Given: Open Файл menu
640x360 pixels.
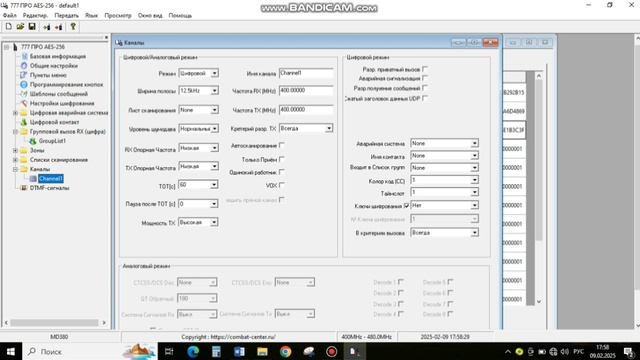Looking at the screenshot, I should tap(10, 15).
